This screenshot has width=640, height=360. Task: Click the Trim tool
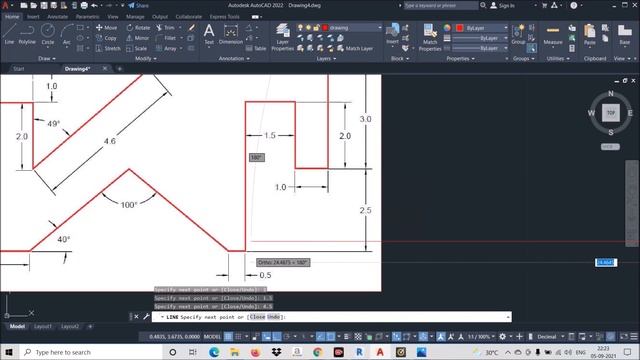coord(165,28)
